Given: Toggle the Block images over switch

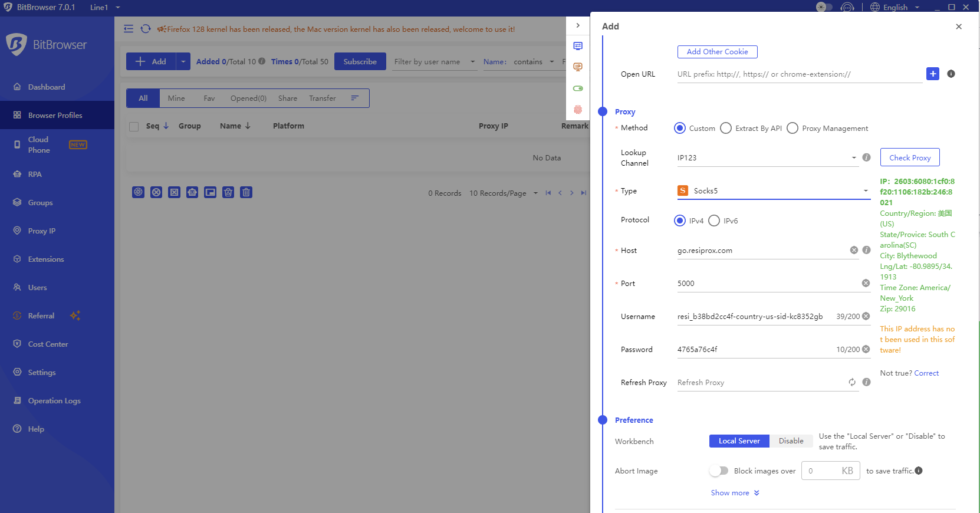Looking at the screenshot, I should point(719,471).
